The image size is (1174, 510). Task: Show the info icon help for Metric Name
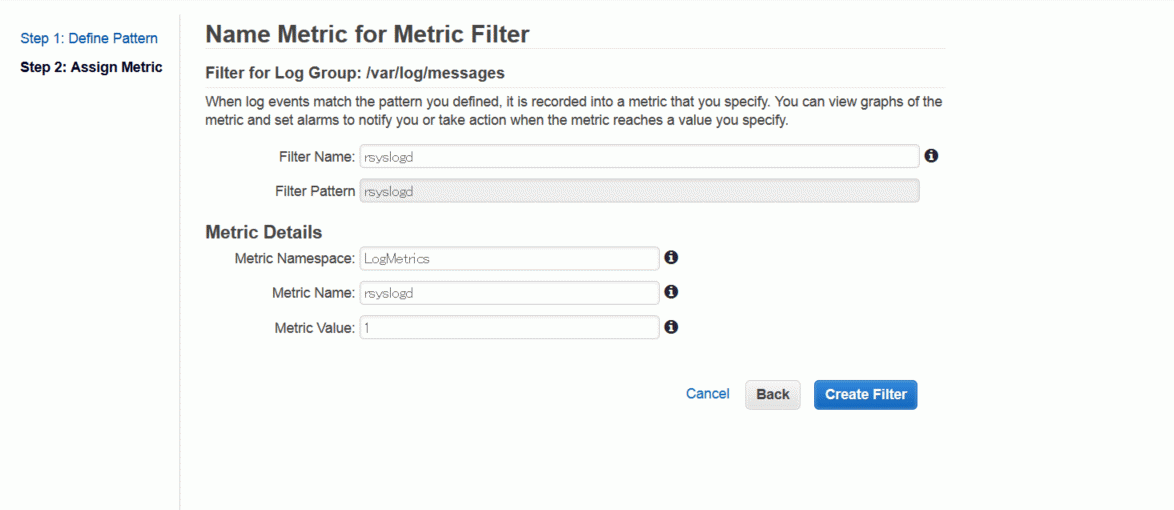(672, 292)
